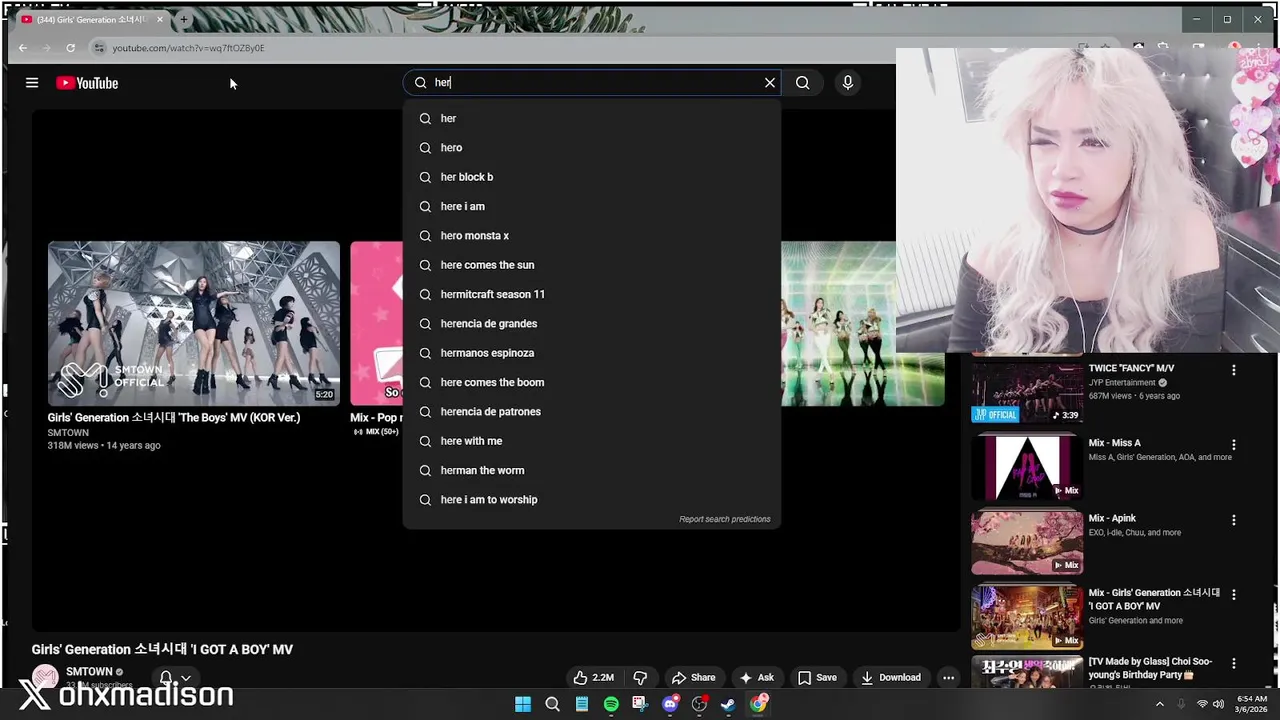Pick the 'hero monsta x' suggestion
1280x720 pixels.
pos(592,236)
